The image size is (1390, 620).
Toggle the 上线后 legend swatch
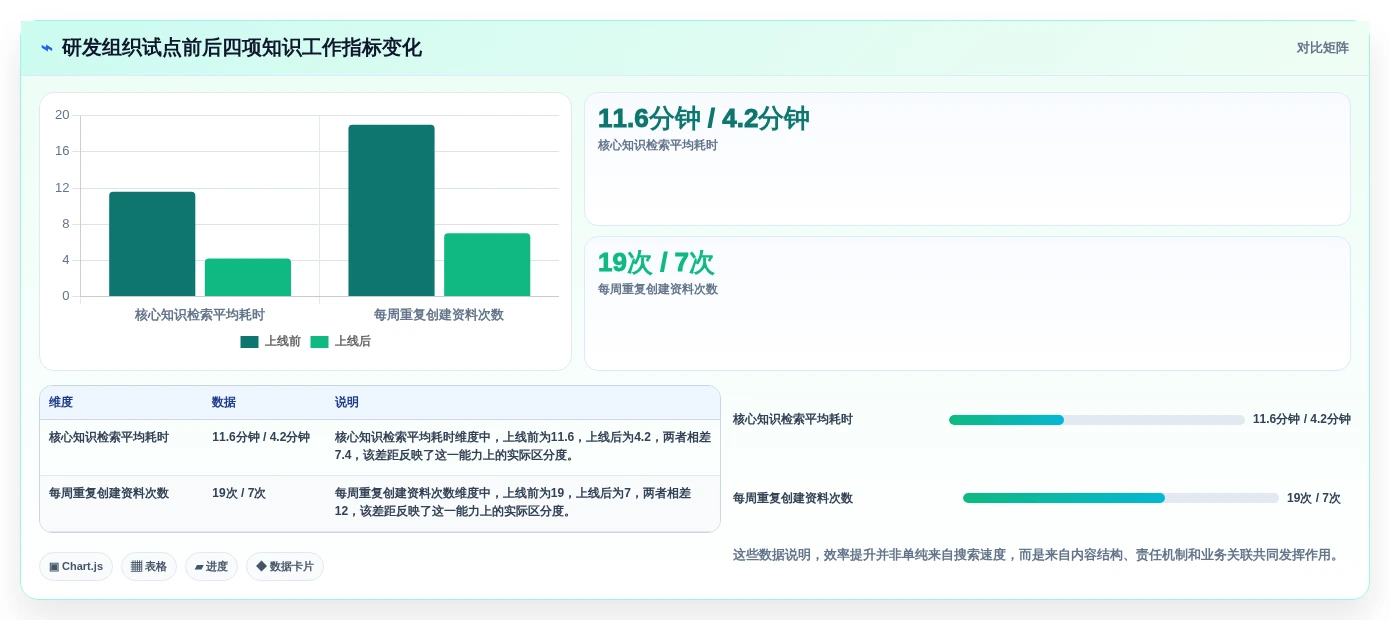pos(319,342)
